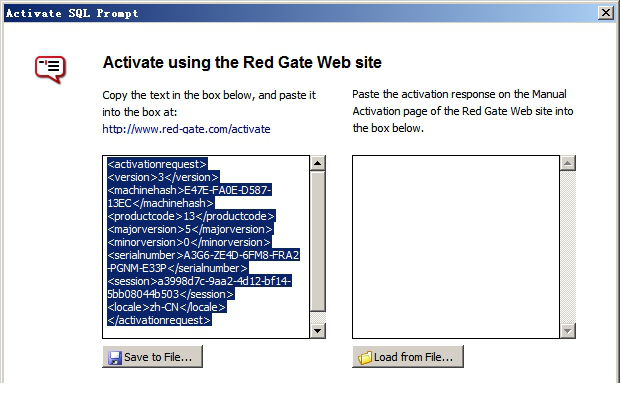Viewport: 620px width, 398px height.
Task: Click the request box scroll down arrow
Action: pyautogui.click(x=318, y=331)
